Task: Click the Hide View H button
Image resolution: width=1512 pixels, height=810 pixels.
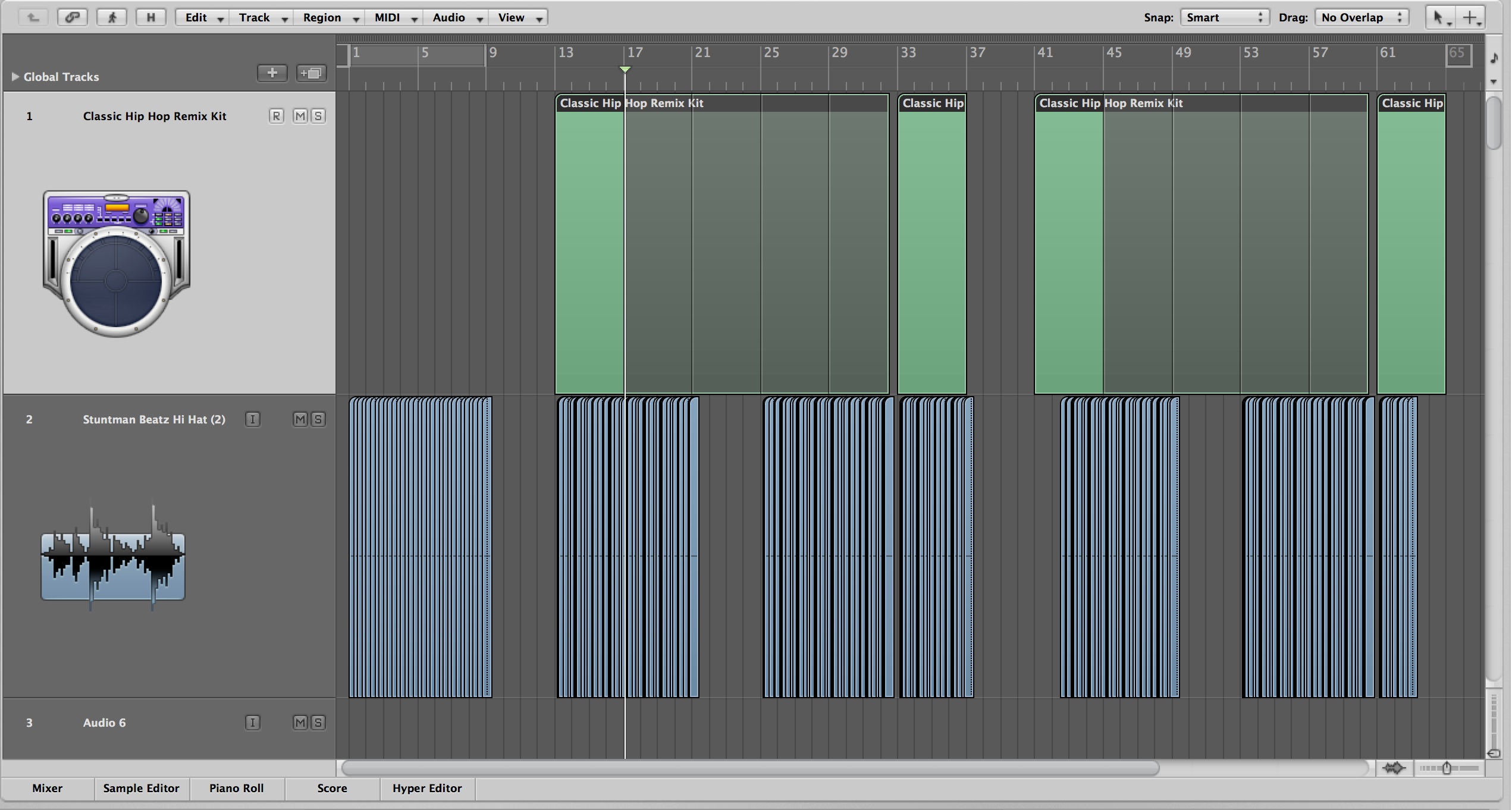Action: click(151, 17)
